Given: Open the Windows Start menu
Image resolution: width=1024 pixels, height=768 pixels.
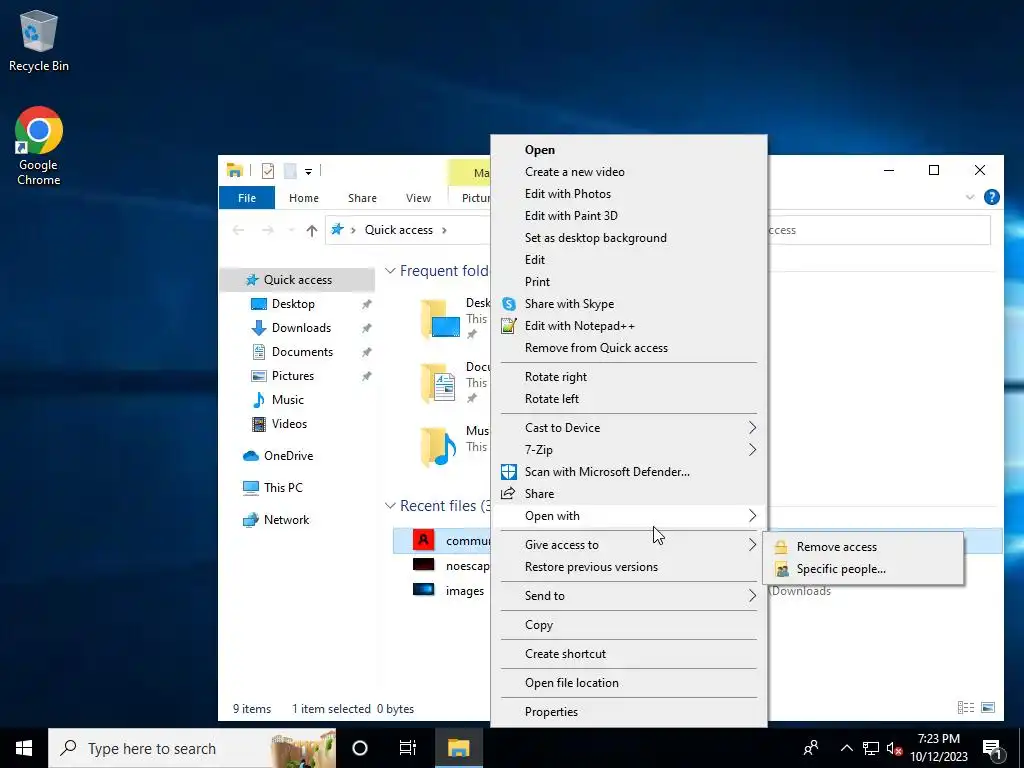Looking at the screenshot, I should coord(24,748).
